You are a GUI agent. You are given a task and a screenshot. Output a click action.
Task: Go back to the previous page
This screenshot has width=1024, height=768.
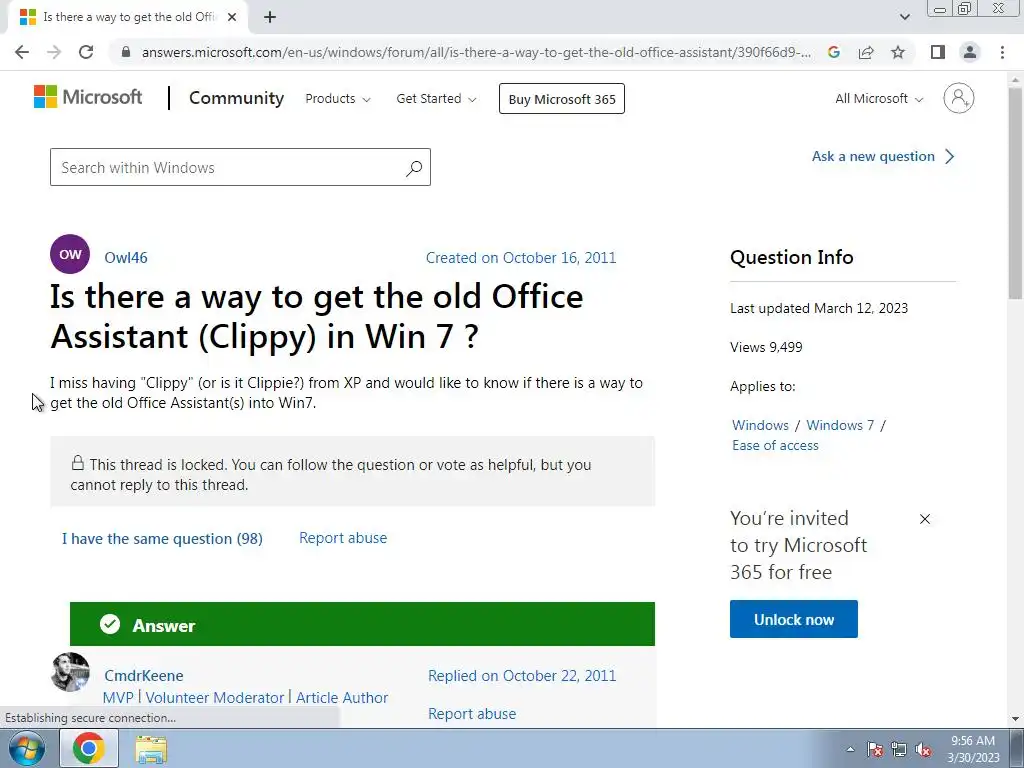point(22,52)
